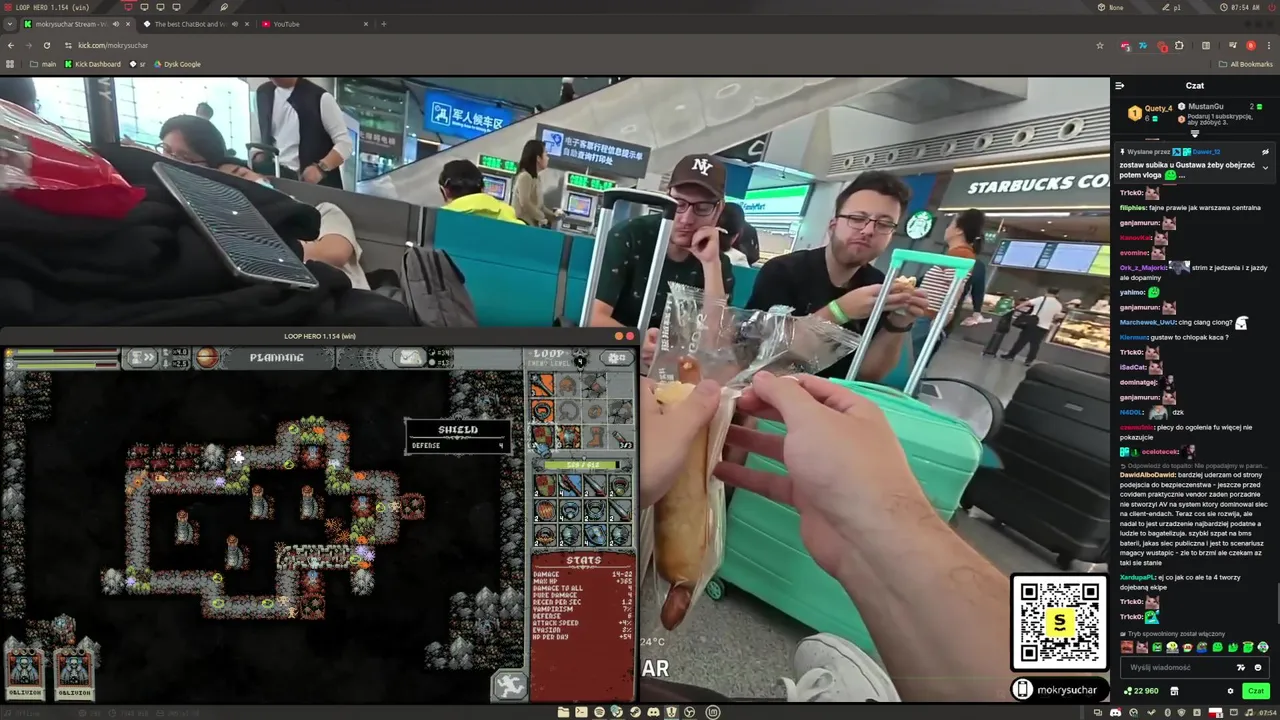Click the XardupaPL username in chat

1138,578
